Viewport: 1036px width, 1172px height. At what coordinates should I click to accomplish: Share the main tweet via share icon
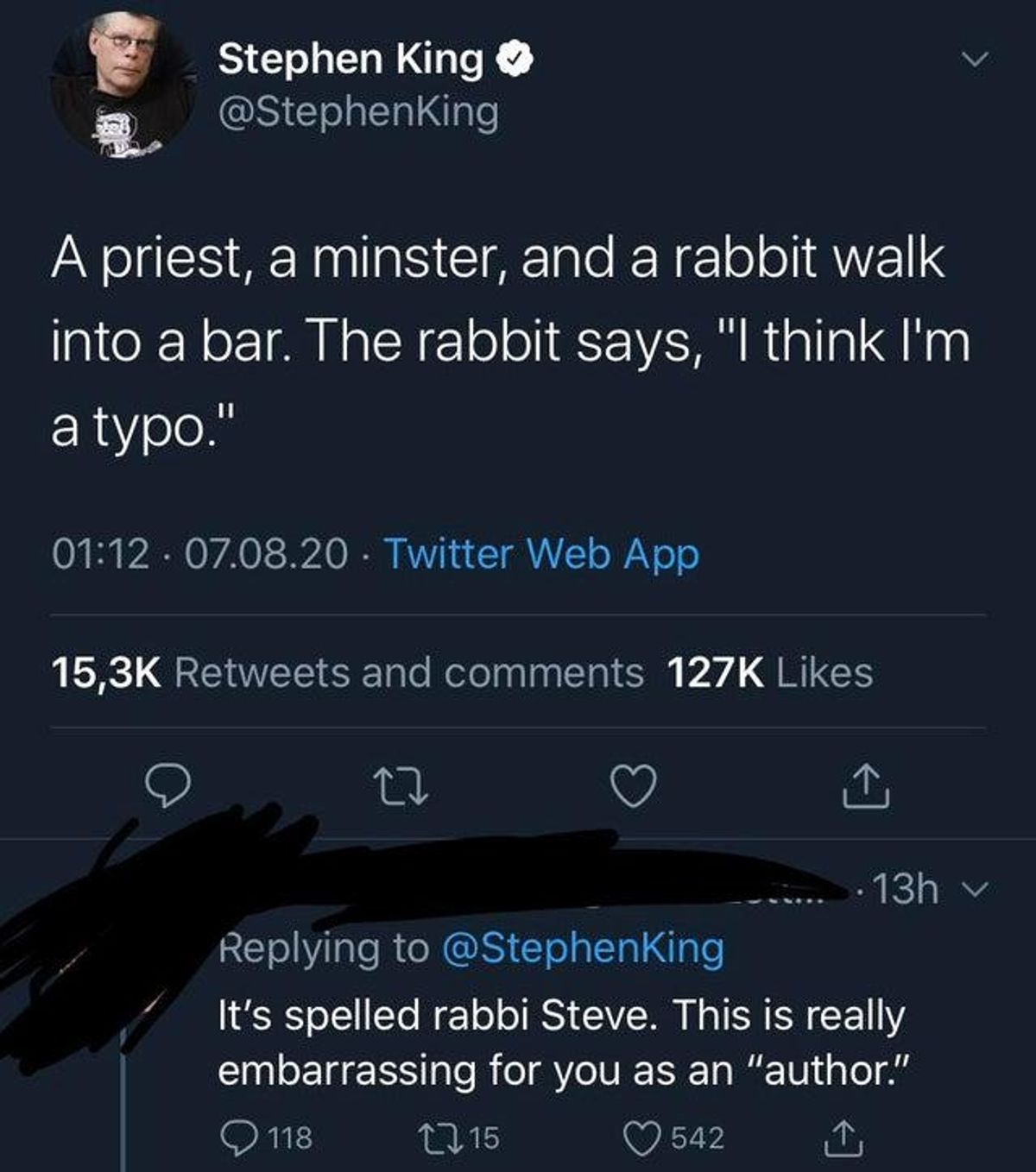(x=867, y=786)
